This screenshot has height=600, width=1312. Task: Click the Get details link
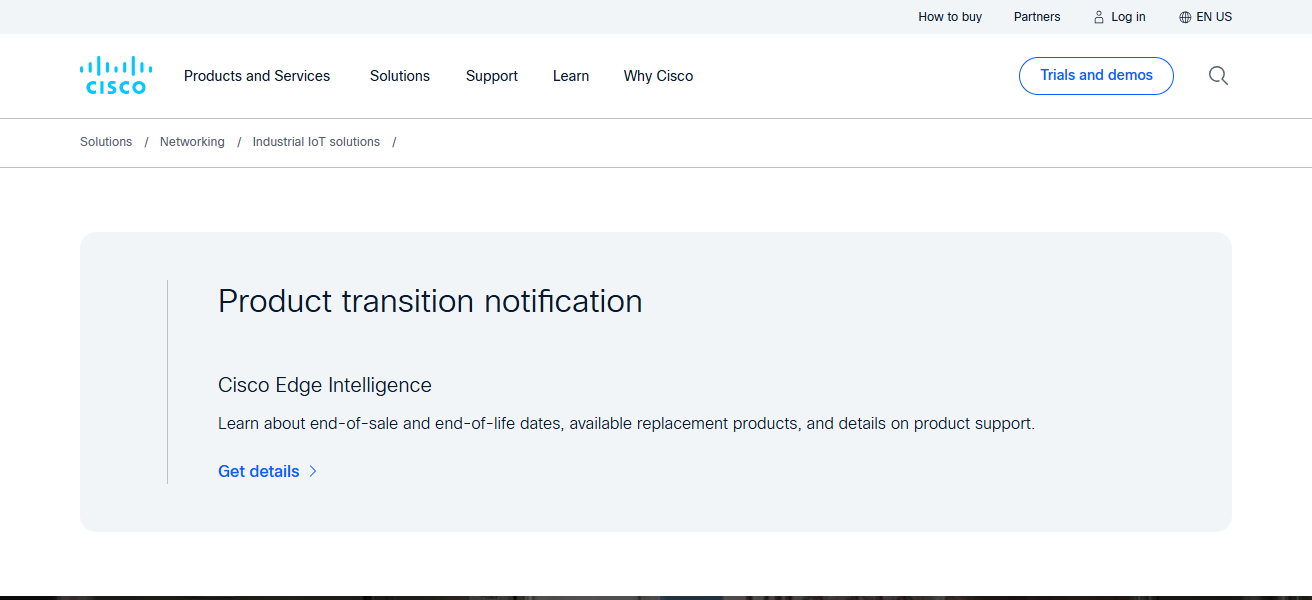(258, 471)
